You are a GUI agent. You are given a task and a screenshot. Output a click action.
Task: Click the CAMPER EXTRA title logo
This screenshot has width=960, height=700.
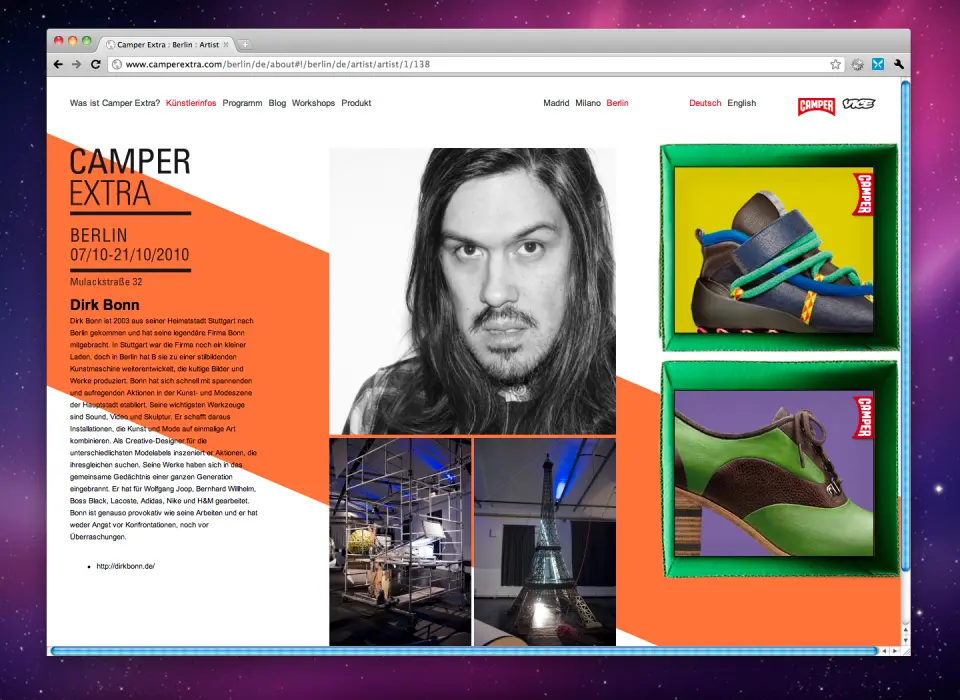point(130,178)
